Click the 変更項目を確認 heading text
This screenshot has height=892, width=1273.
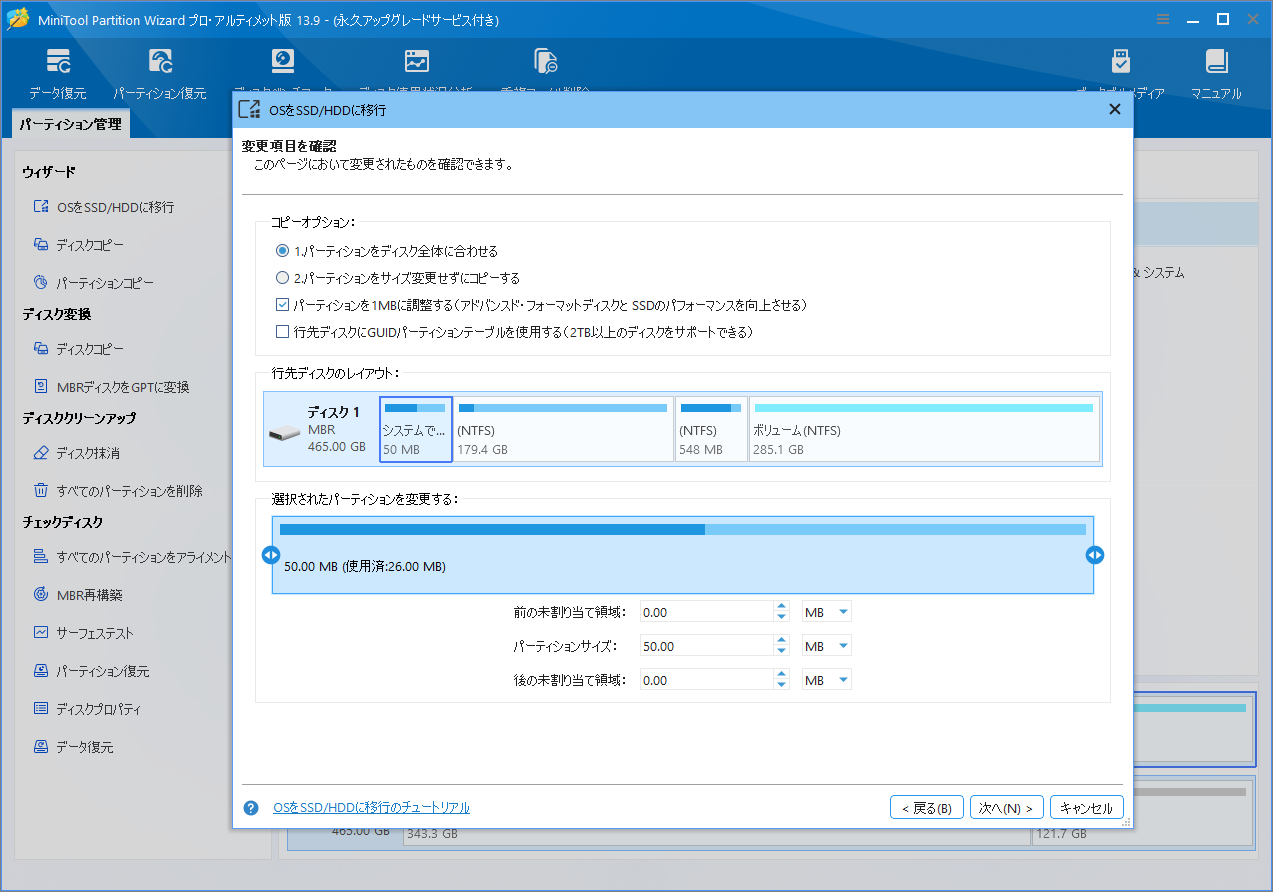click(x=289, y=147)
